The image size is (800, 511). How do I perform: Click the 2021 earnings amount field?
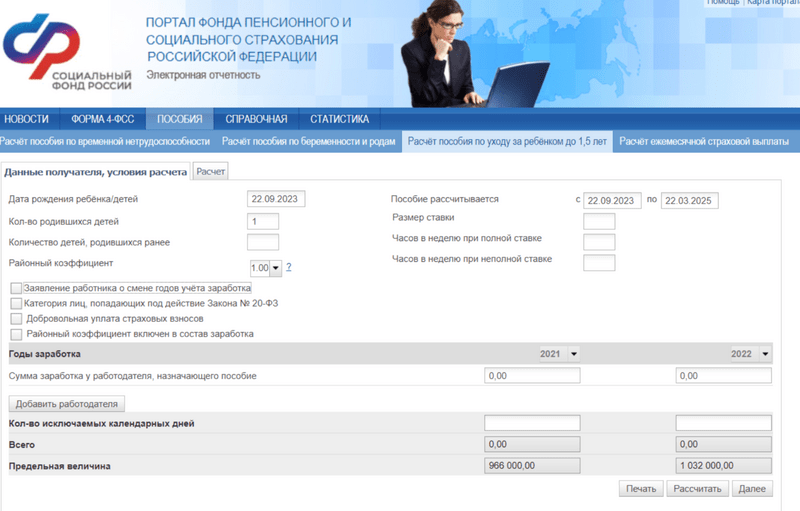point(532,376)
